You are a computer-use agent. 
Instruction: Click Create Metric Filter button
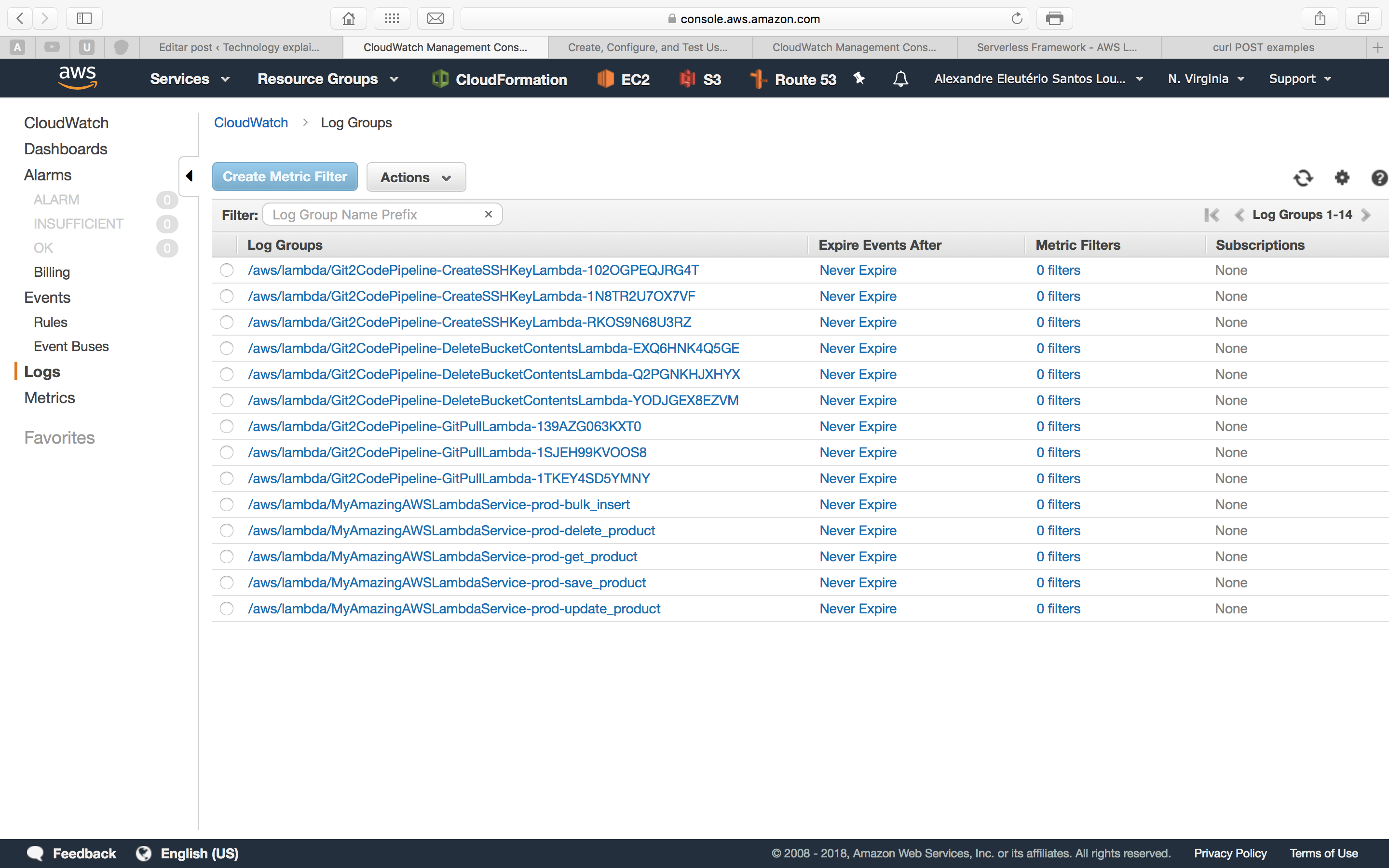click(x=285, y=177)
